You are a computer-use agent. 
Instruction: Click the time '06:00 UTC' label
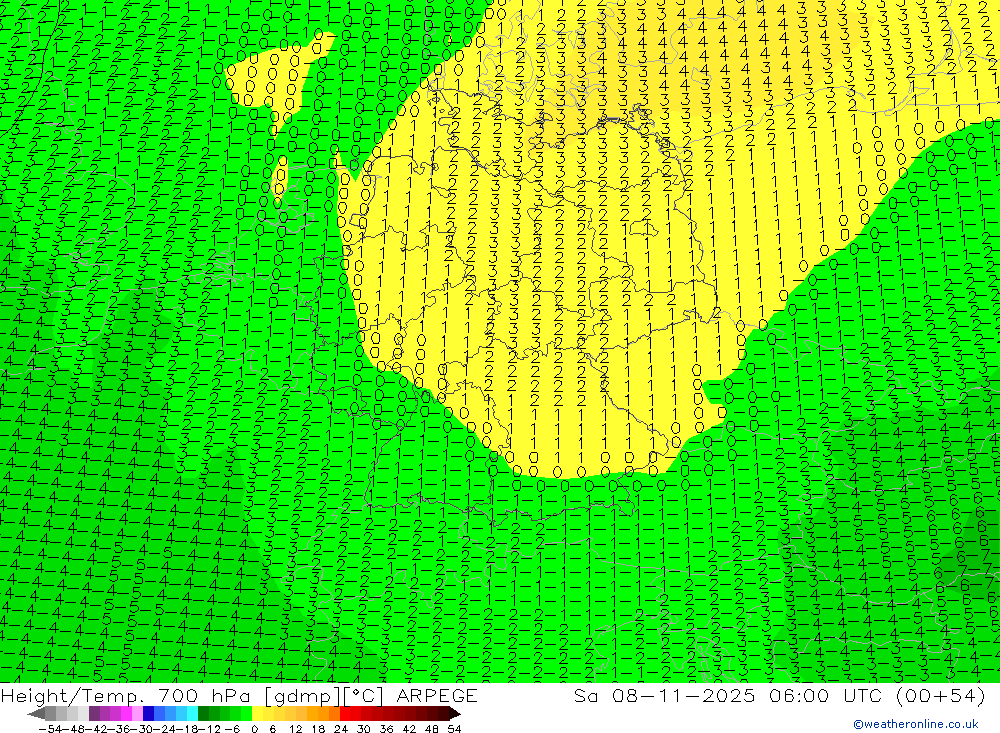[x=826, y=695]
